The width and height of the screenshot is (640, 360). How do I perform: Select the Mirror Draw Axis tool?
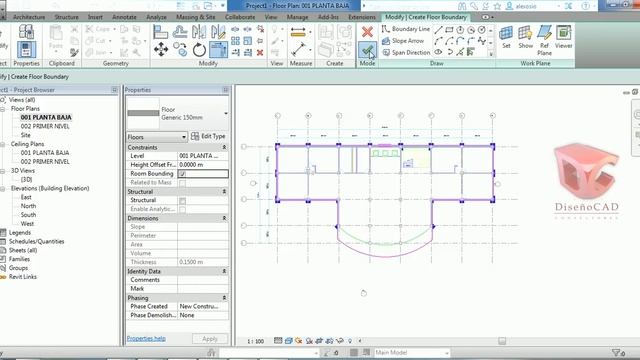pos(218,32)
